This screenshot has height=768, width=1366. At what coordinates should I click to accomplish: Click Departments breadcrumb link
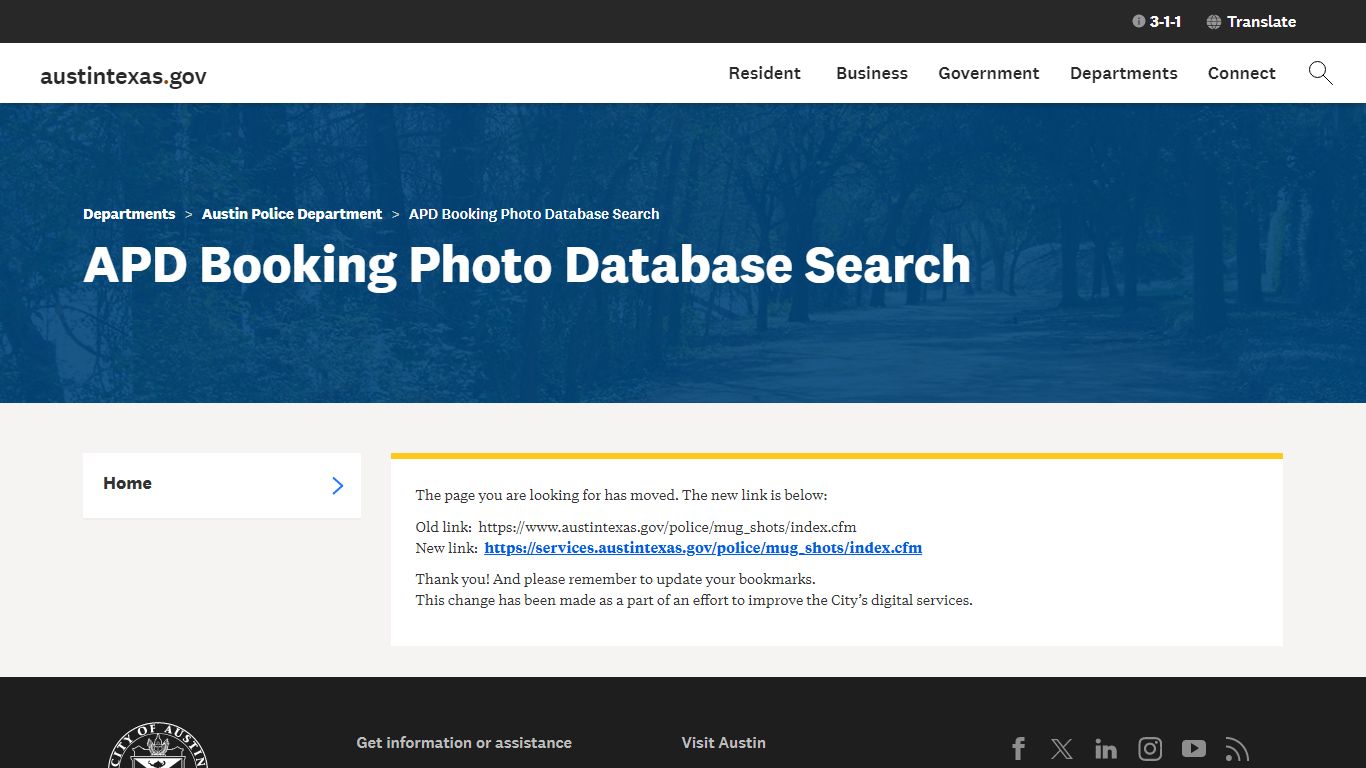(x=129, y=214)
